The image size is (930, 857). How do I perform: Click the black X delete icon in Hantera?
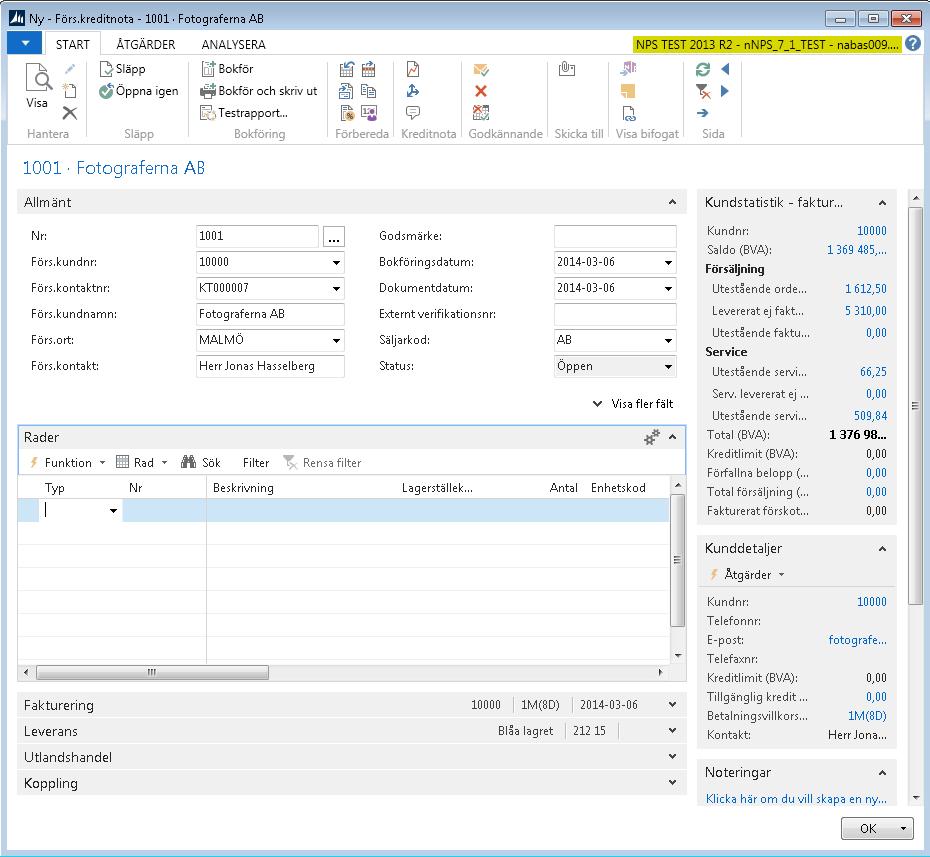(x=69, y=113)
